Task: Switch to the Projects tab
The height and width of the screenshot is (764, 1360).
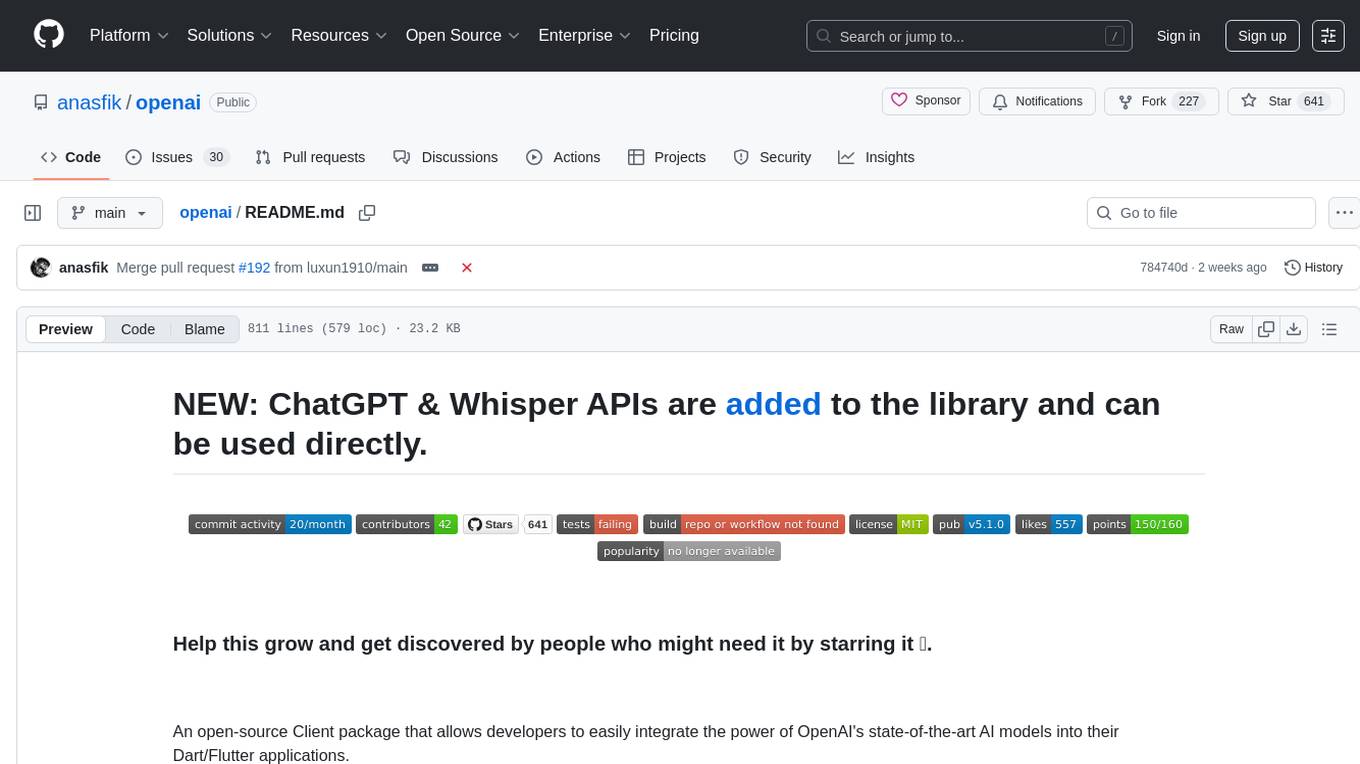Action: click(667, 157)
